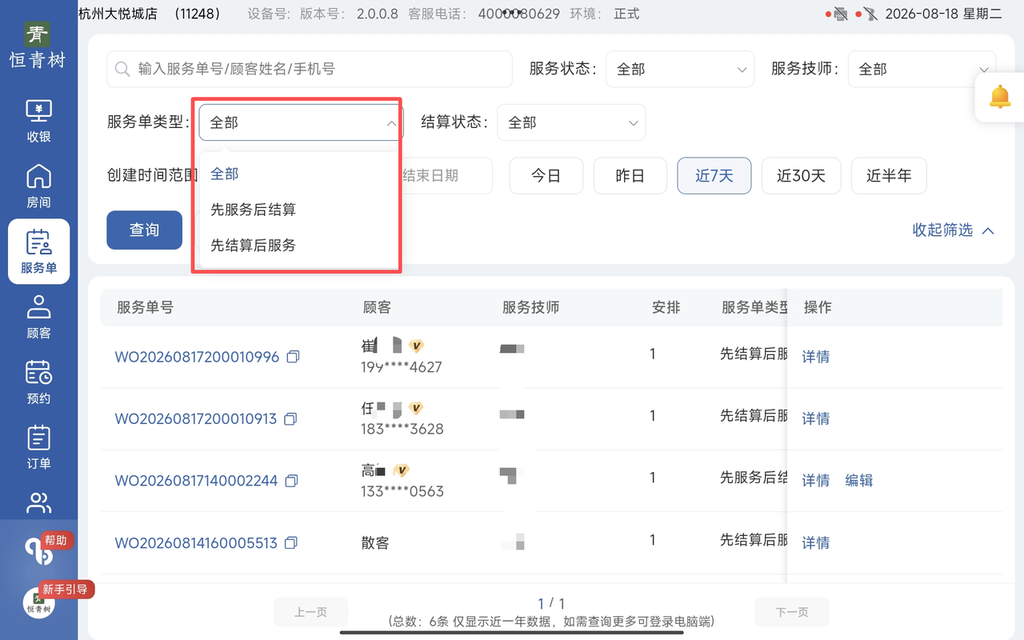Open the notification bell

(999, 97)
